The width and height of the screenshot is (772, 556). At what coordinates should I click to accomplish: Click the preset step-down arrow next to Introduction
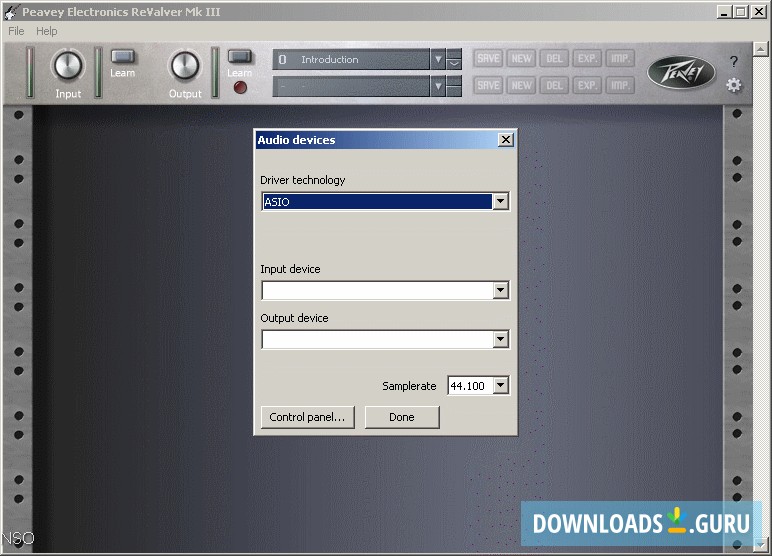coord(454,65)
